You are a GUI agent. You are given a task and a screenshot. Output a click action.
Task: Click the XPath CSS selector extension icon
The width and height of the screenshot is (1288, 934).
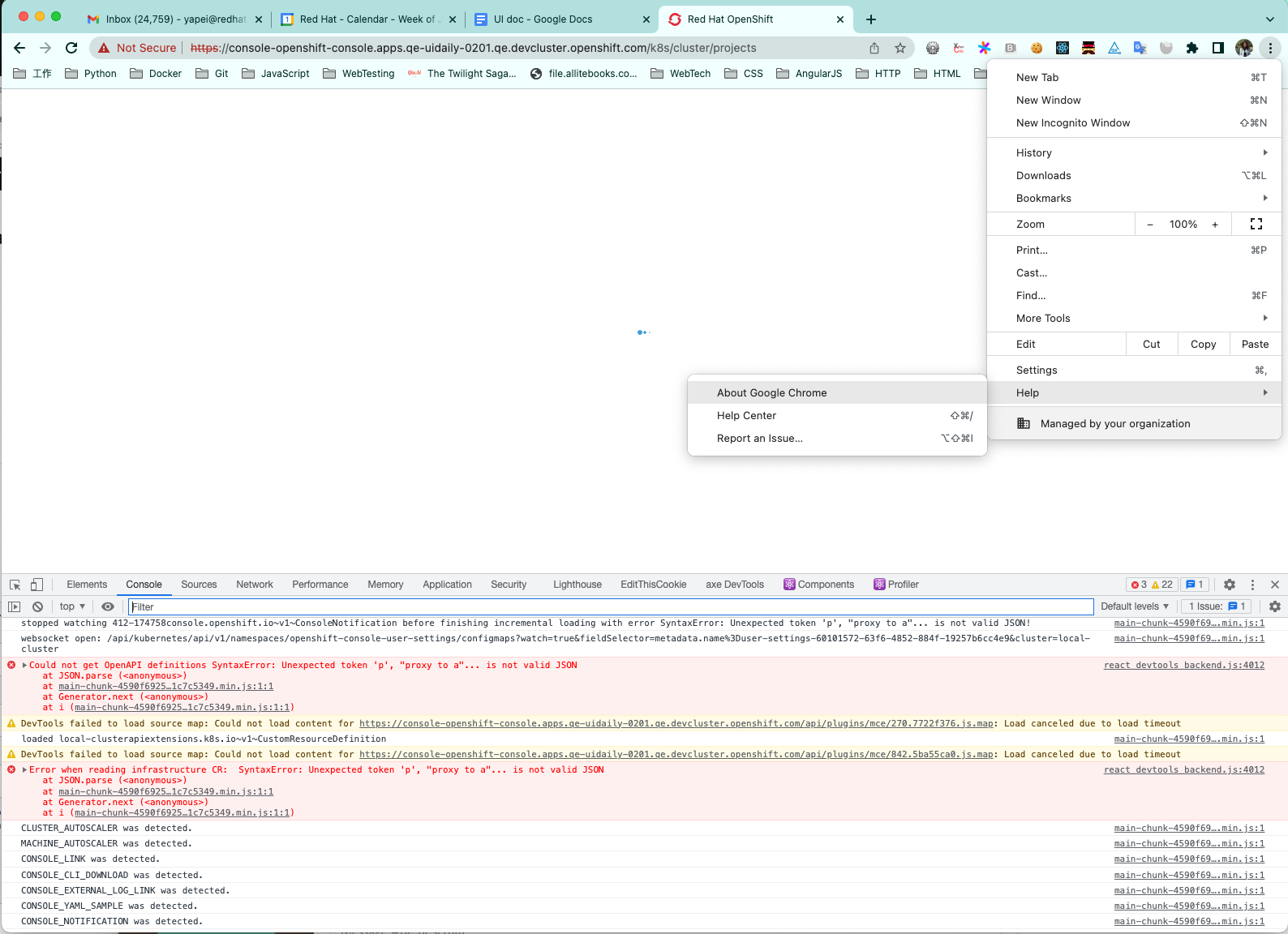(959, 48)
